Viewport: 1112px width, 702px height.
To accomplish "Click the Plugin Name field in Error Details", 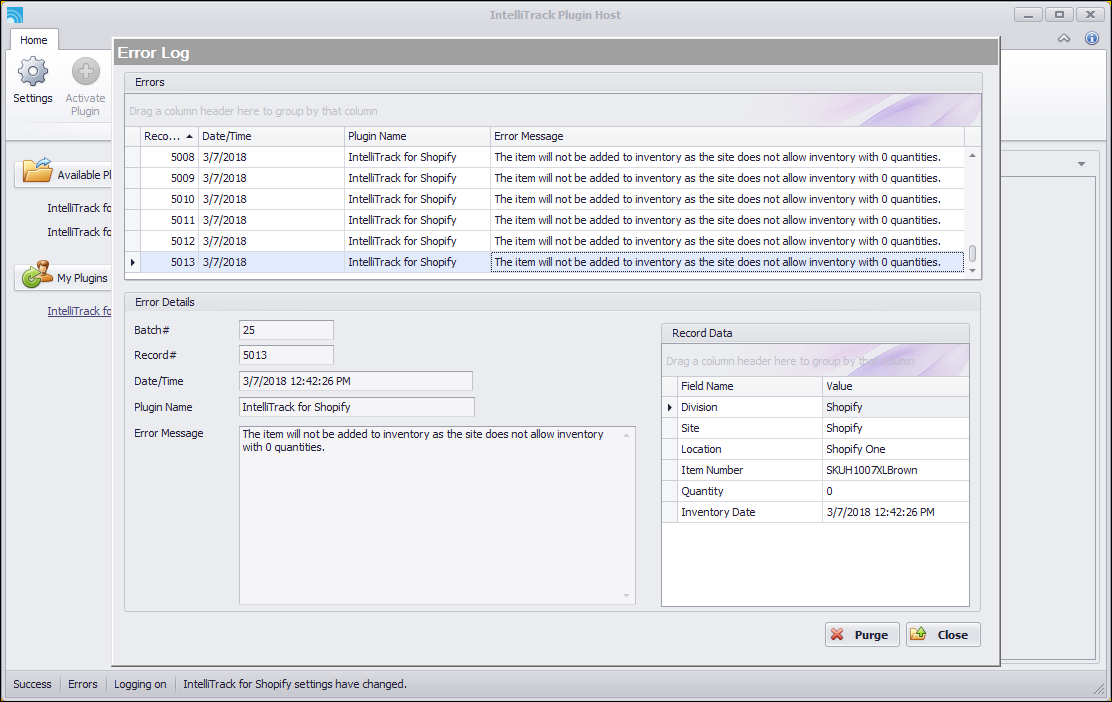I will pos(357,407).
